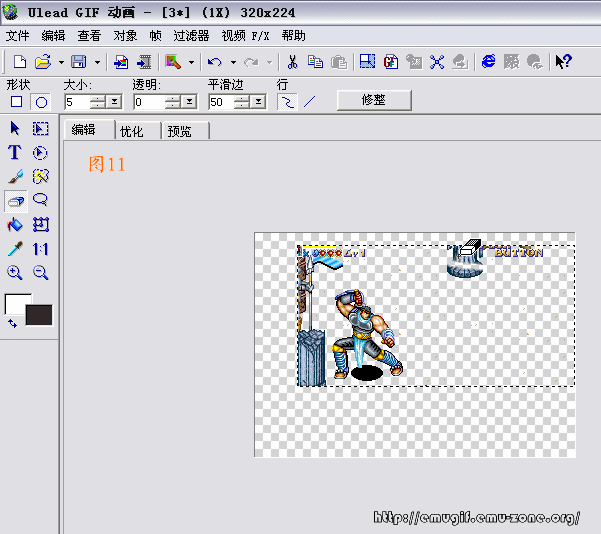The height and width of the screenshot is (534, 601).
Task: Open the 编辑 menu
Action: point(53,36)
